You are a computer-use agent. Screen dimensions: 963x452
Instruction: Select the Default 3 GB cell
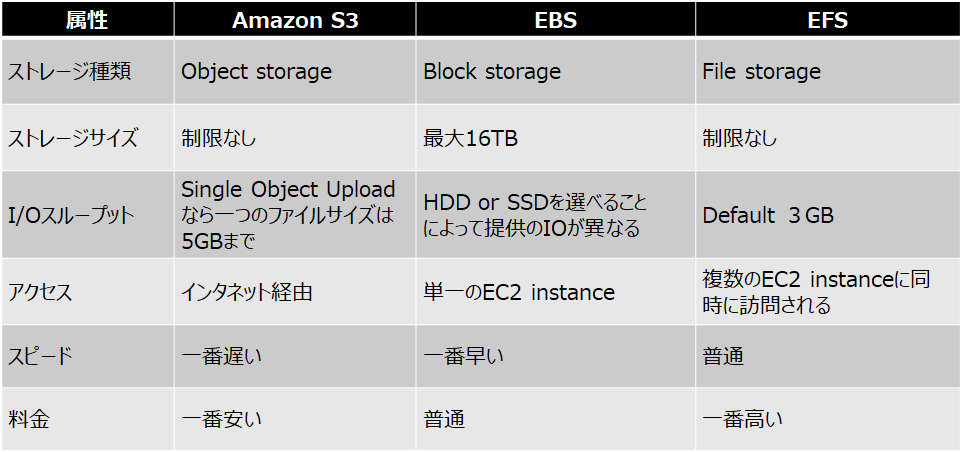(x=828, y=215)
